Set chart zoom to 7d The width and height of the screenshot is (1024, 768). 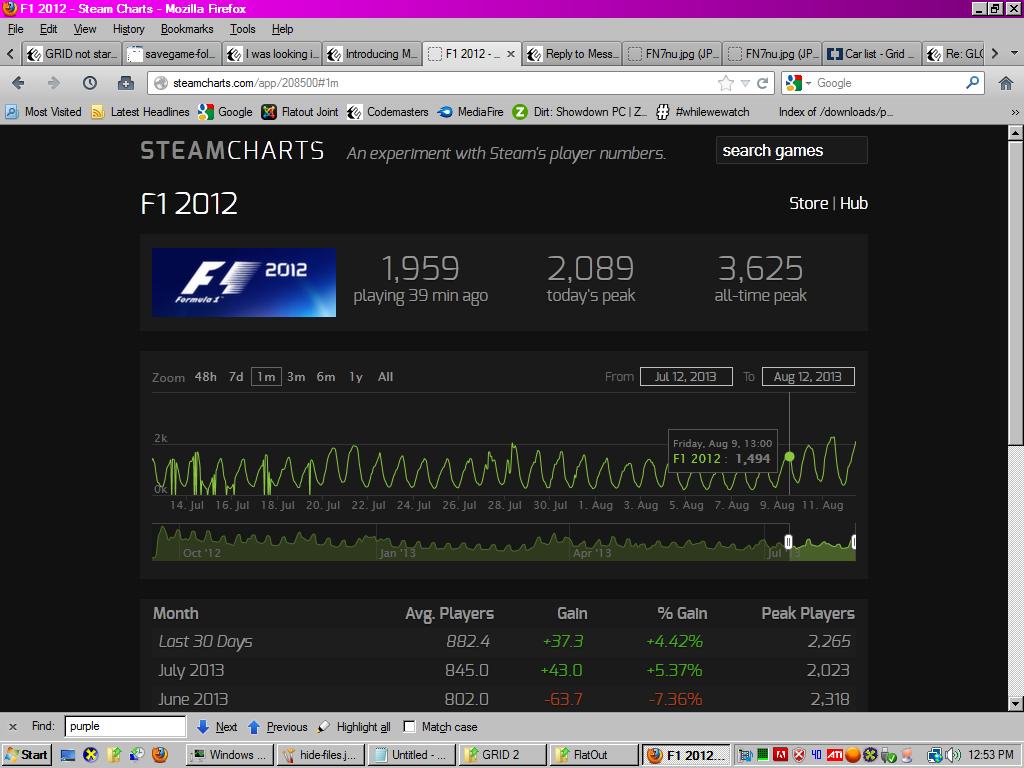[236, 377]
